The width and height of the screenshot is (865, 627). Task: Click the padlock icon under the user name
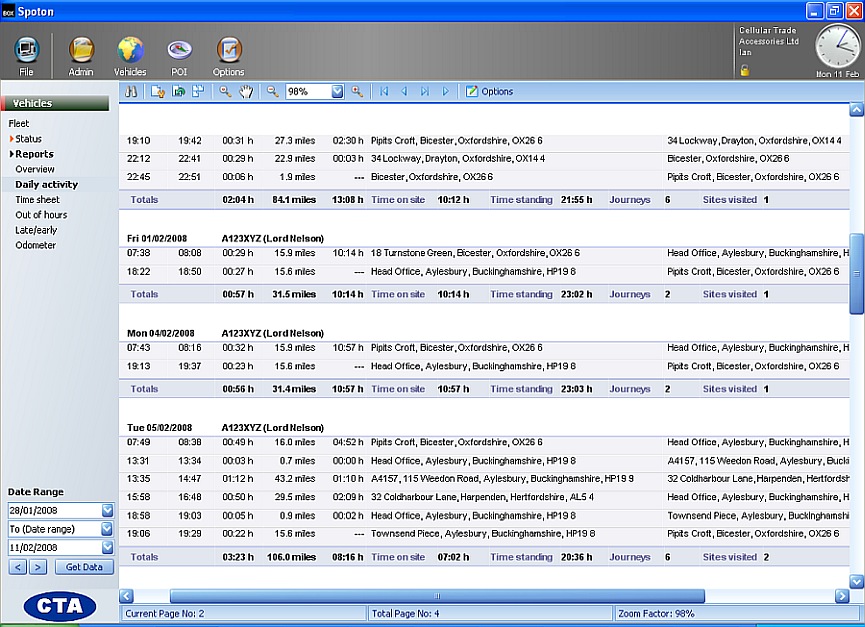pyautogui.click(x=744, y=70)
